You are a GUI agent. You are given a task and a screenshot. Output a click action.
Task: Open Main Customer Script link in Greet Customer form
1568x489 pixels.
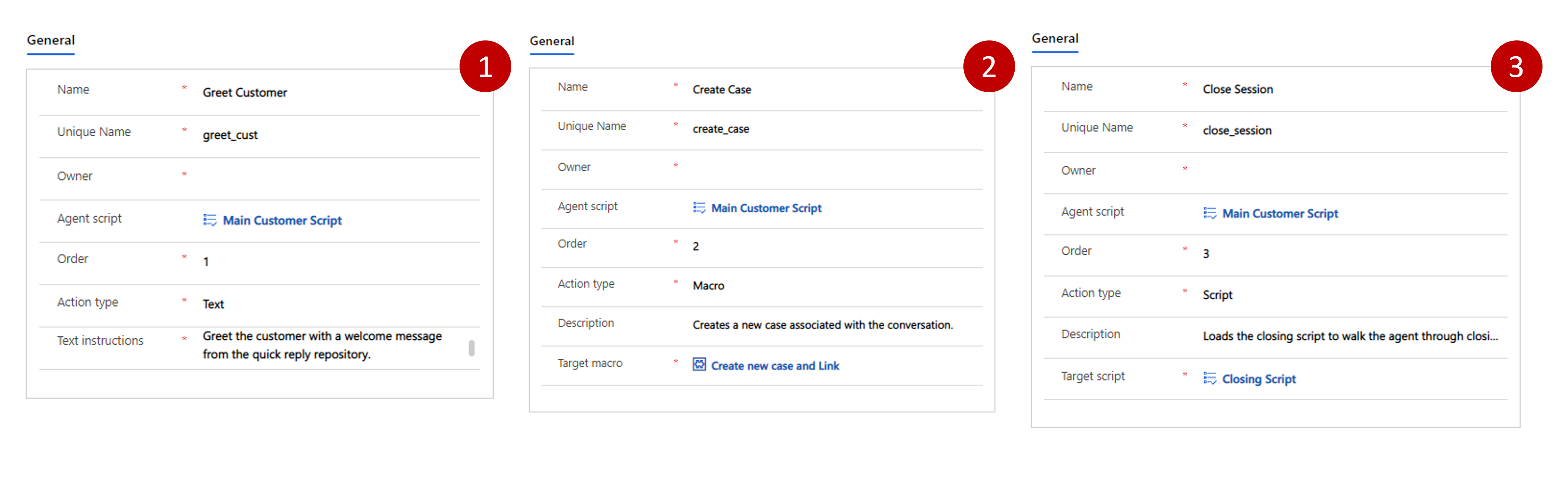pos(282,221)
